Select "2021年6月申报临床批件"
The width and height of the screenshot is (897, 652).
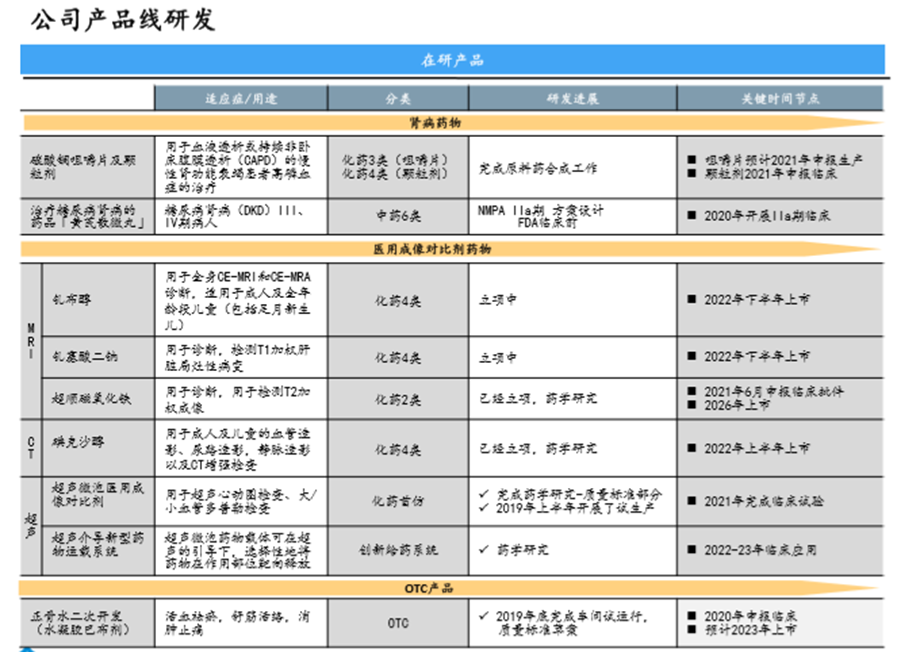774,392
